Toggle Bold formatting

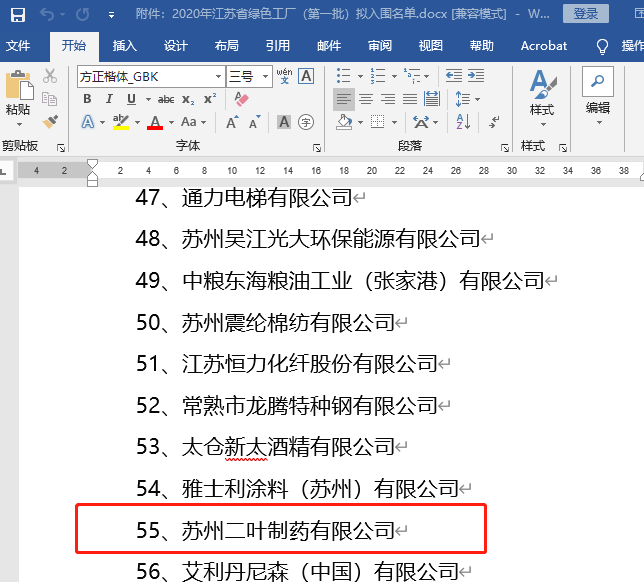coord(87,99)
